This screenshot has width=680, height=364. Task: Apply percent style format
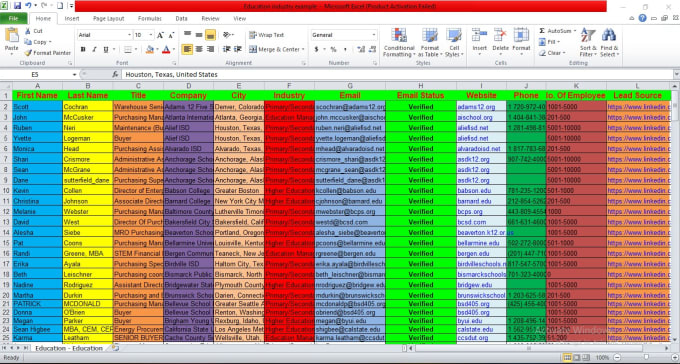pos(333,49)
